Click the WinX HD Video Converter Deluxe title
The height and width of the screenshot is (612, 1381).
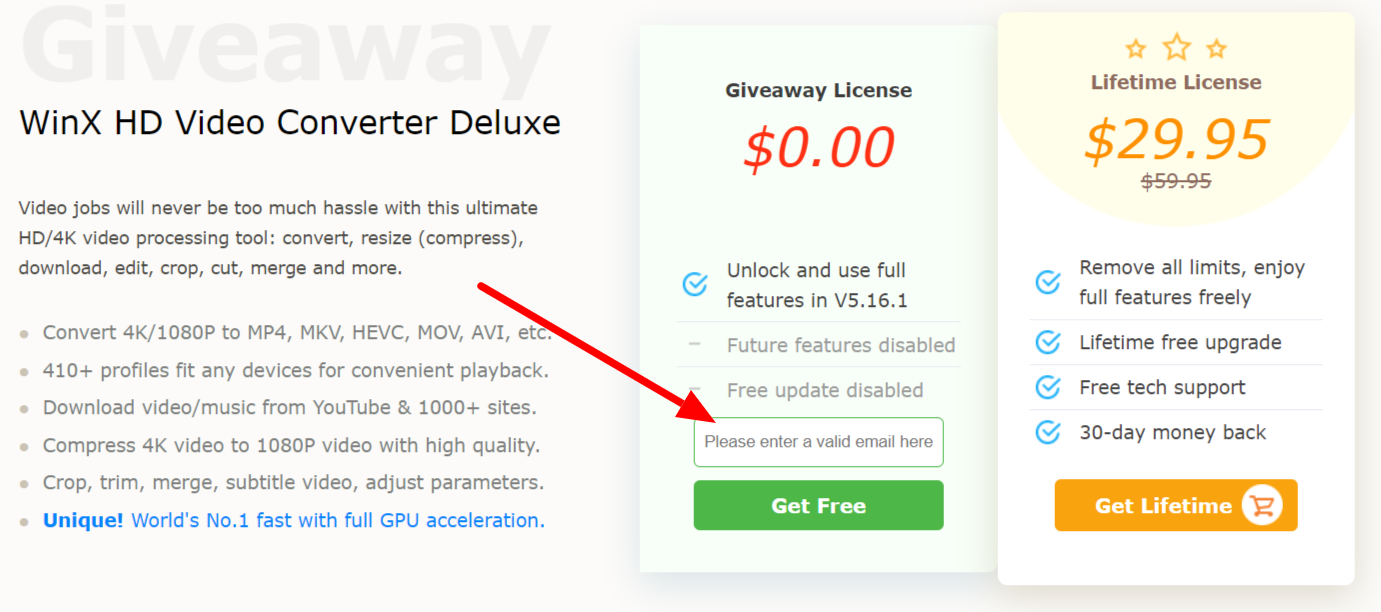290,123
